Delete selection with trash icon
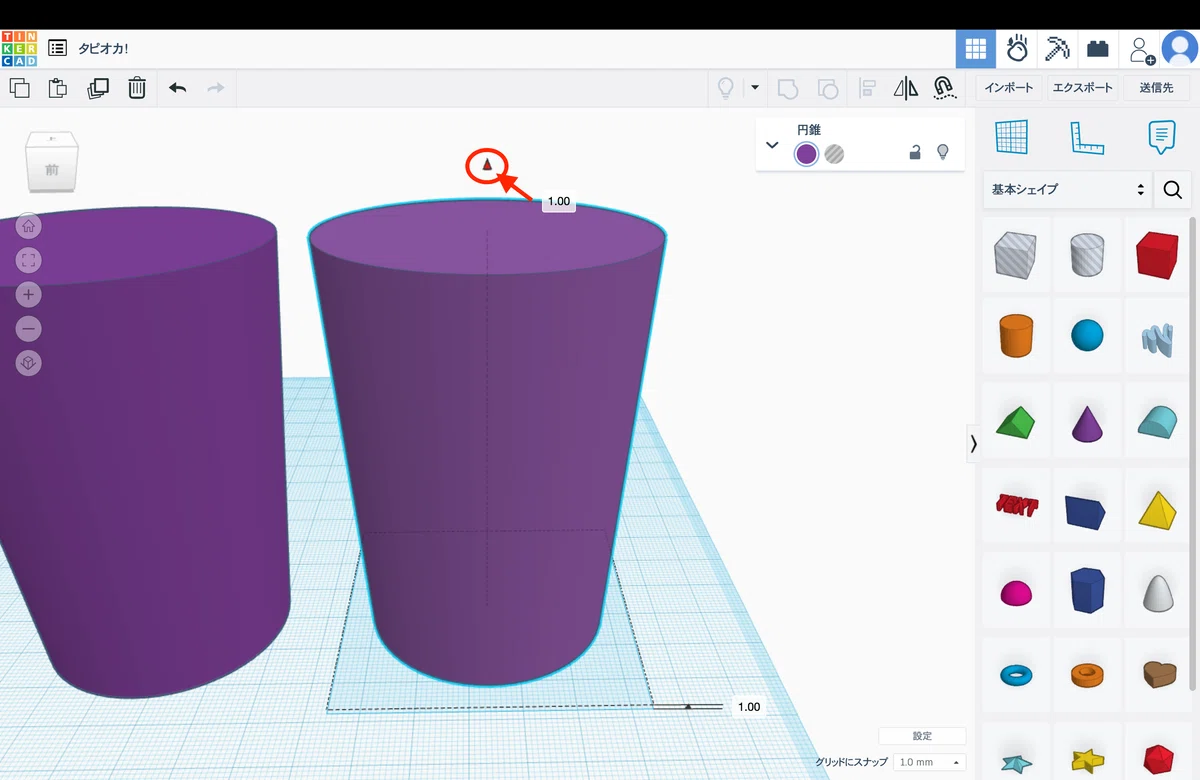 [137, 88]
